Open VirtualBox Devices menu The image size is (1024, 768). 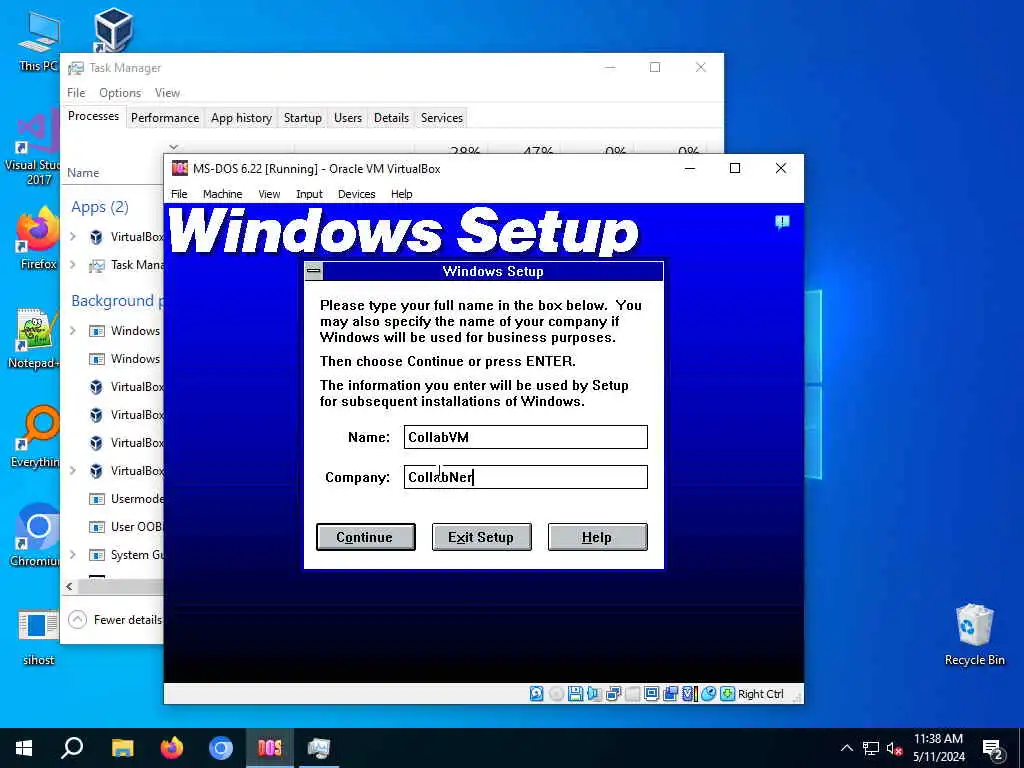tap(357, 194)
